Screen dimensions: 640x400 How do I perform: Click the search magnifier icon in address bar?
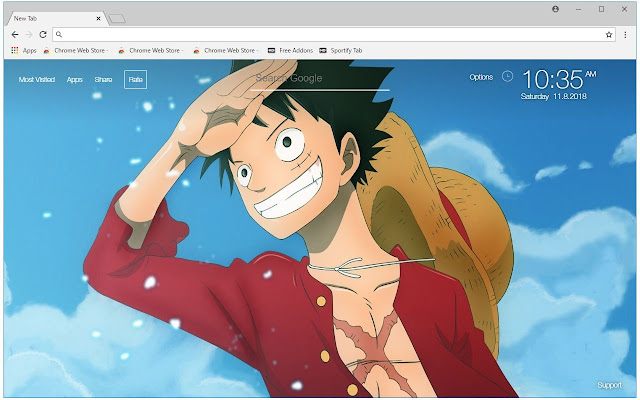(59, 35)
